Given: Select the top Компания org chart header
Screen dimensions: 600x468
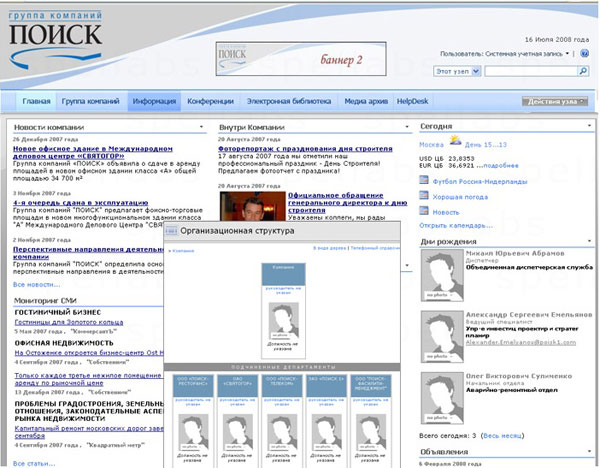Looking at the screenshot, I should (x=284, y=274).
